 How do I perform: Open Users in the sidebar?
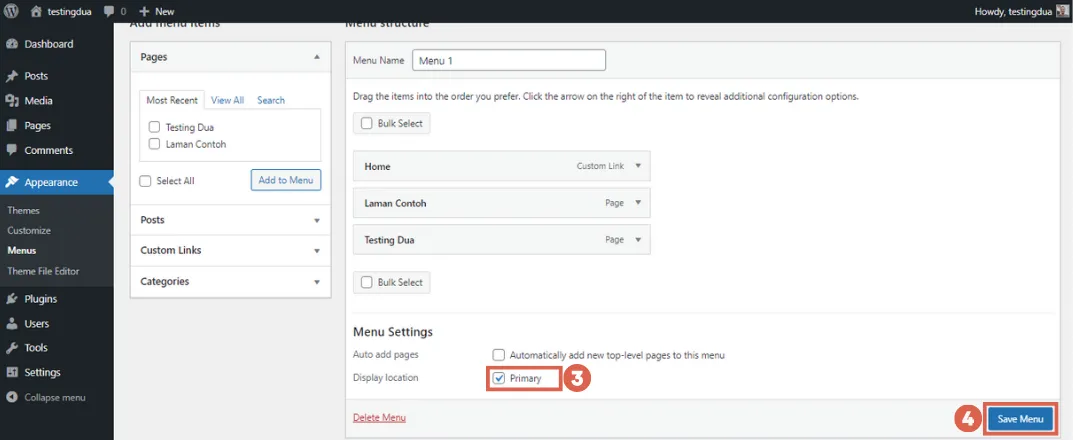37,323
